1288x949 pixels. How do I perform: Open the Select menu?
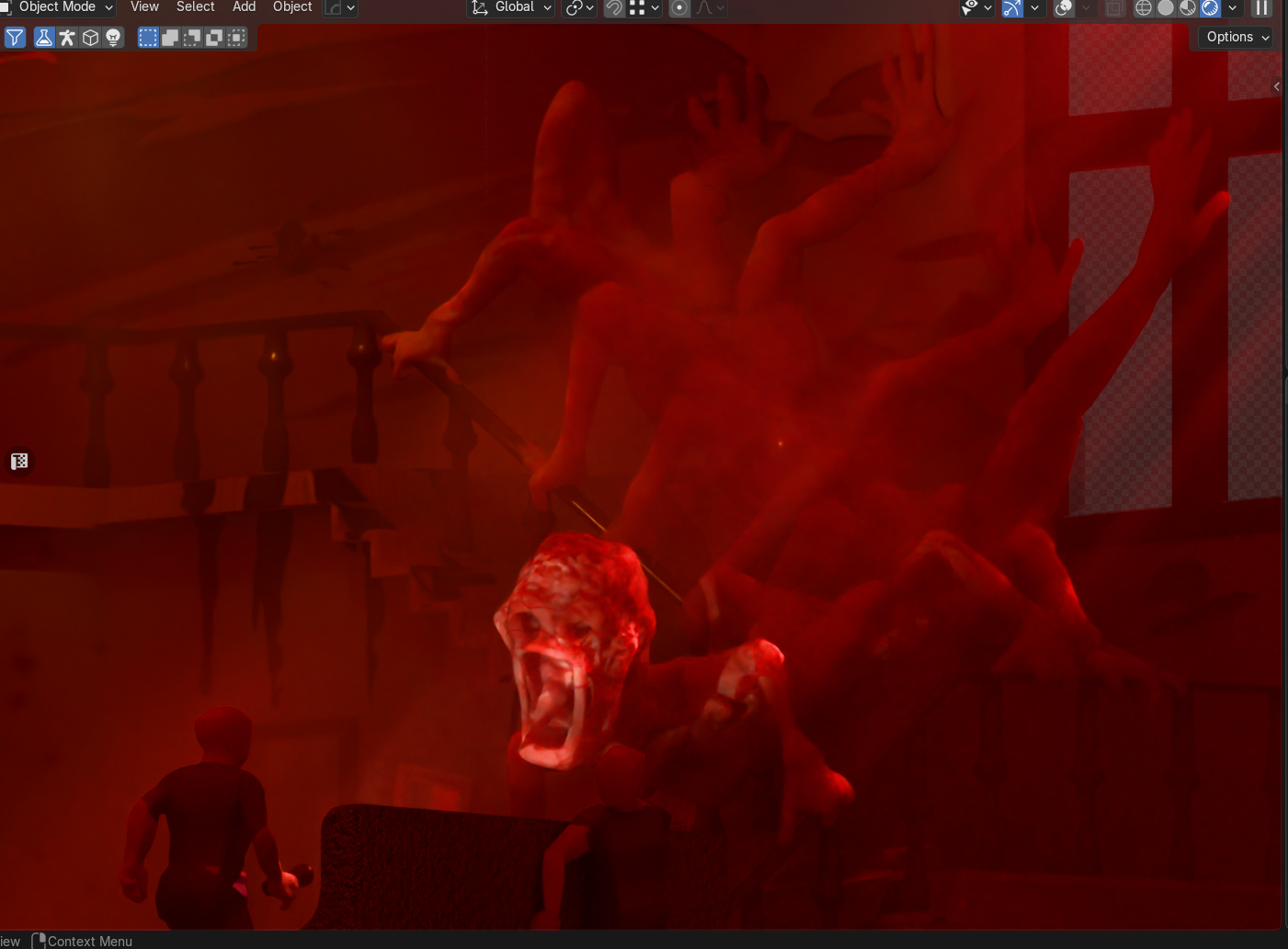click(195, 7)
